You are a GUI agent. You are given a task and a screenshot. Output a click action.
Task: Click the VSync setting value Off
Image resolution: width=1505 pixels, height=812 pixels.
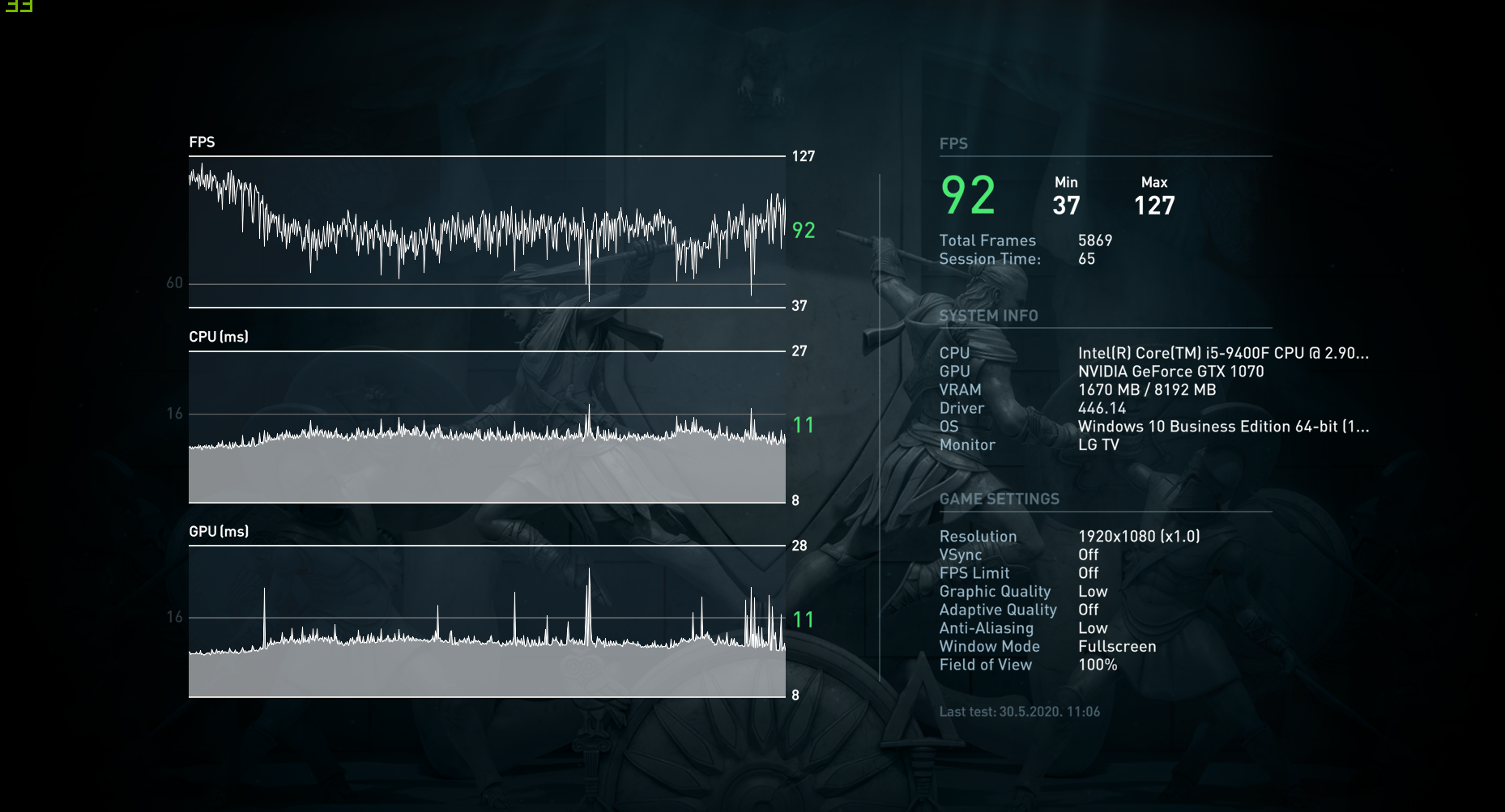(1088, 555)
